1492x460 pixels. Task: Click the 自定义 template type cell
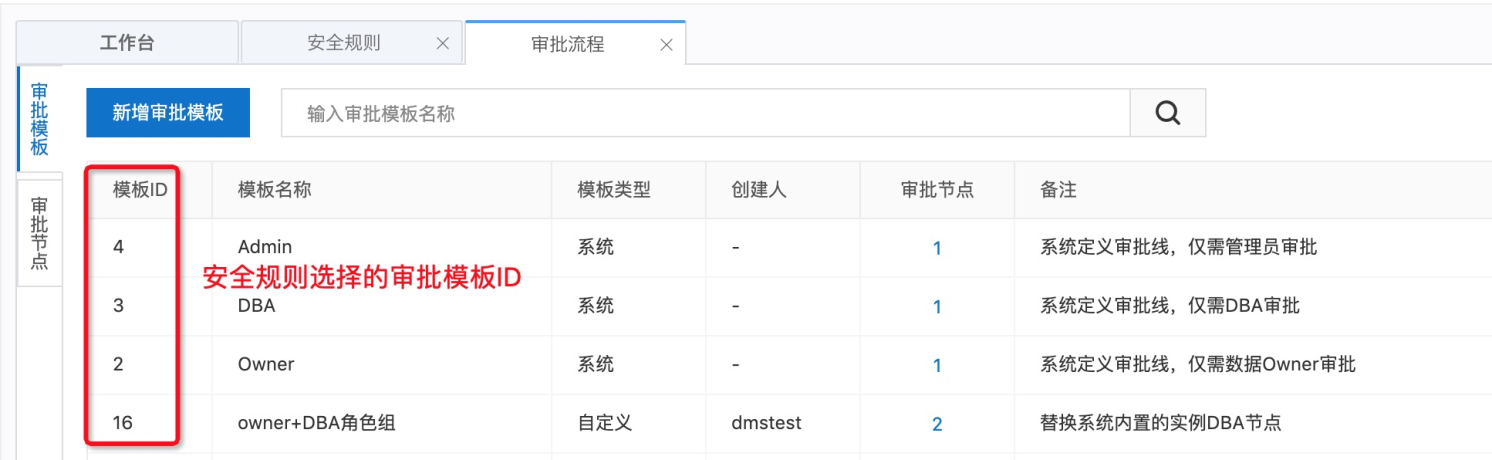click(x=605, y=423)
